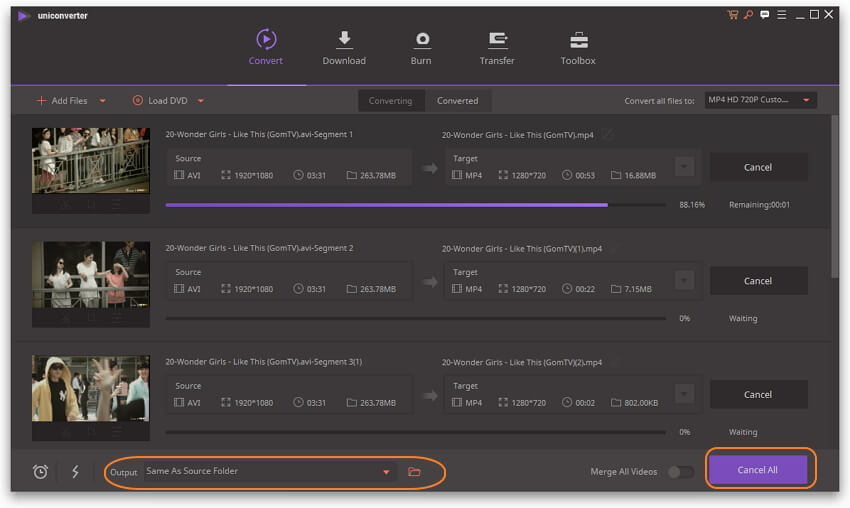
Task: Click the Cancel All button
Action: pyautogui.click(x=757, y=470)
